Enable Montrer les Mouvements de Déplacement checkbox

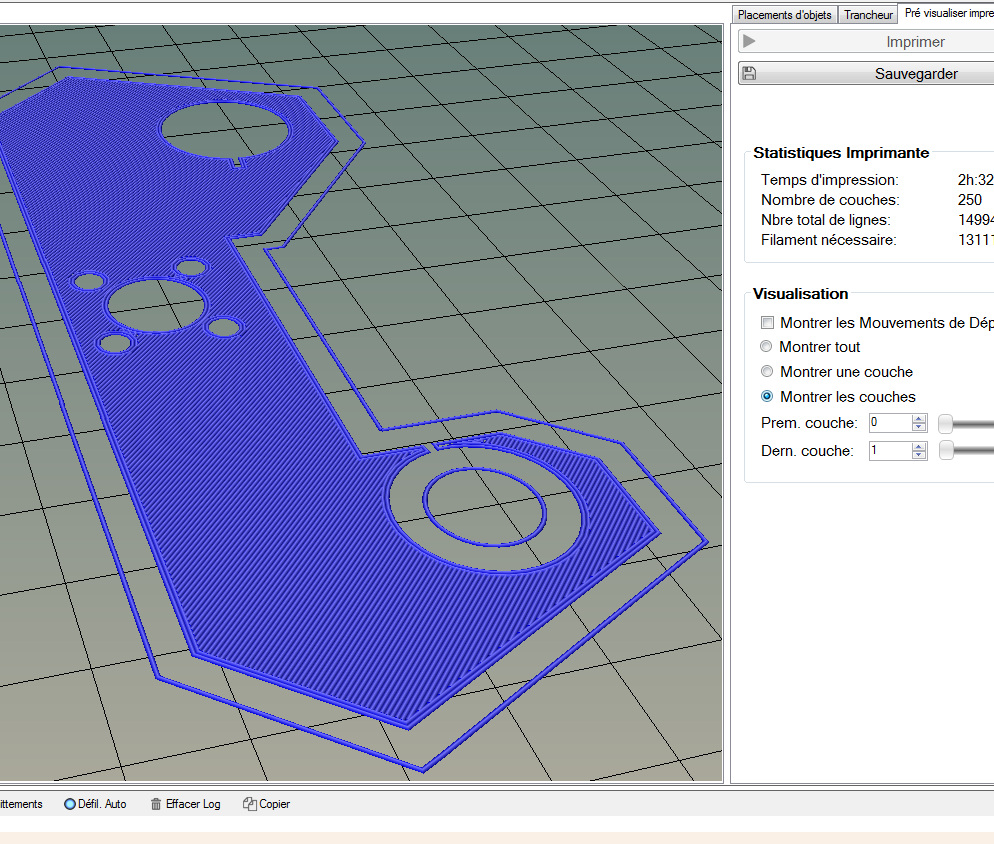(767, 323)
